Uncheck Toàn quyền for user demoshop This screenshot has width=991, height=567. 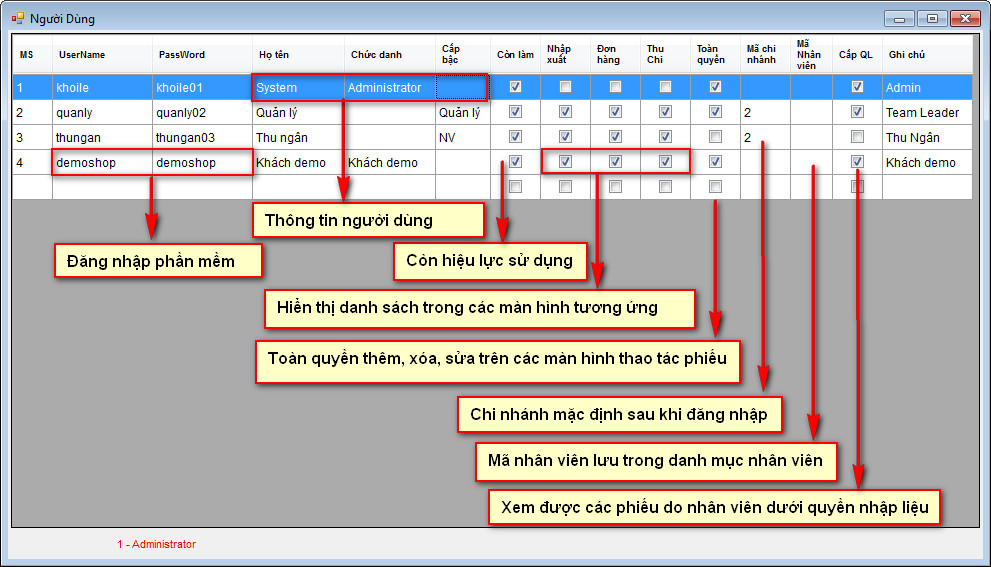(715, 162)
